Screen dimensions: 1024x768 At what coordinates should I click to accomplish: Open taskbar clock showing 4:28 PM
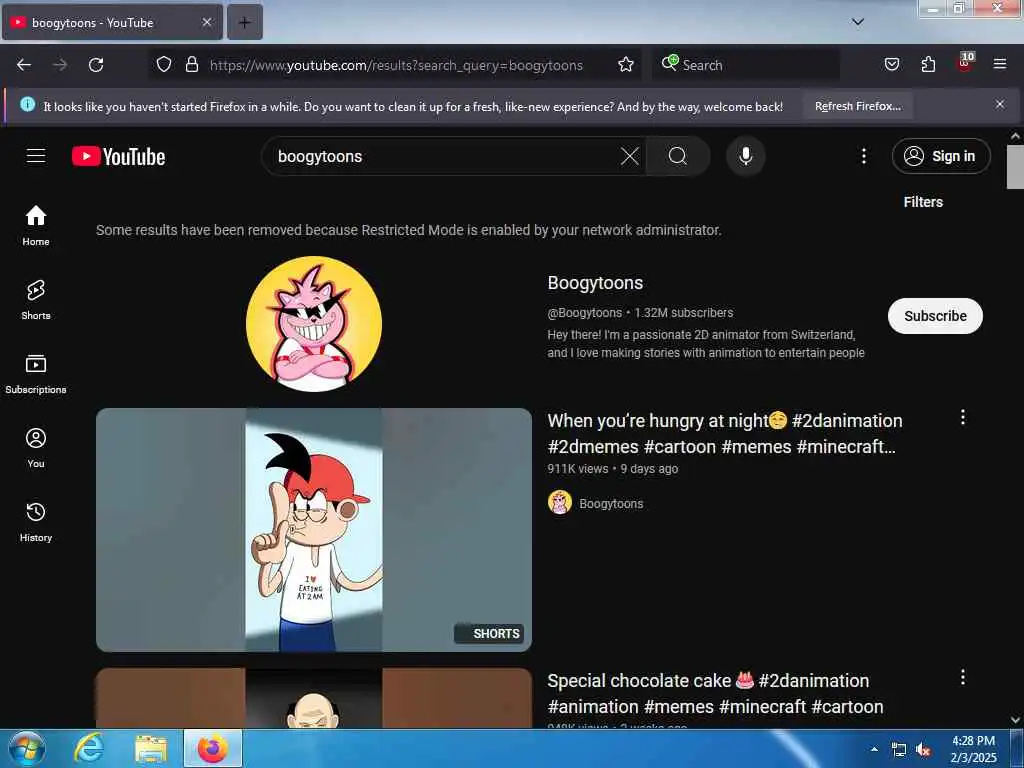pyautogui.click(x=973, y=749)
